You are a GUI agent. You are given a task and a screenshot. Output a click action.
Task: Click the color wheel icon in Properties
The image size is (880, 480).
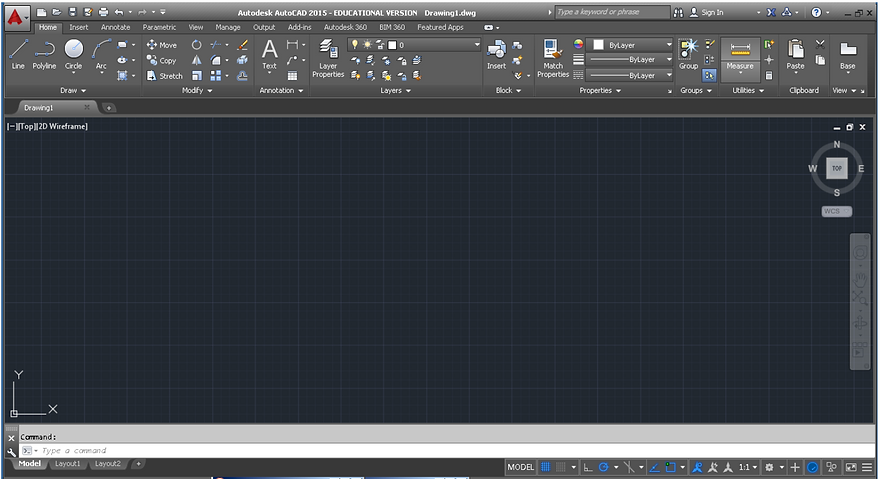coord(578,44)
